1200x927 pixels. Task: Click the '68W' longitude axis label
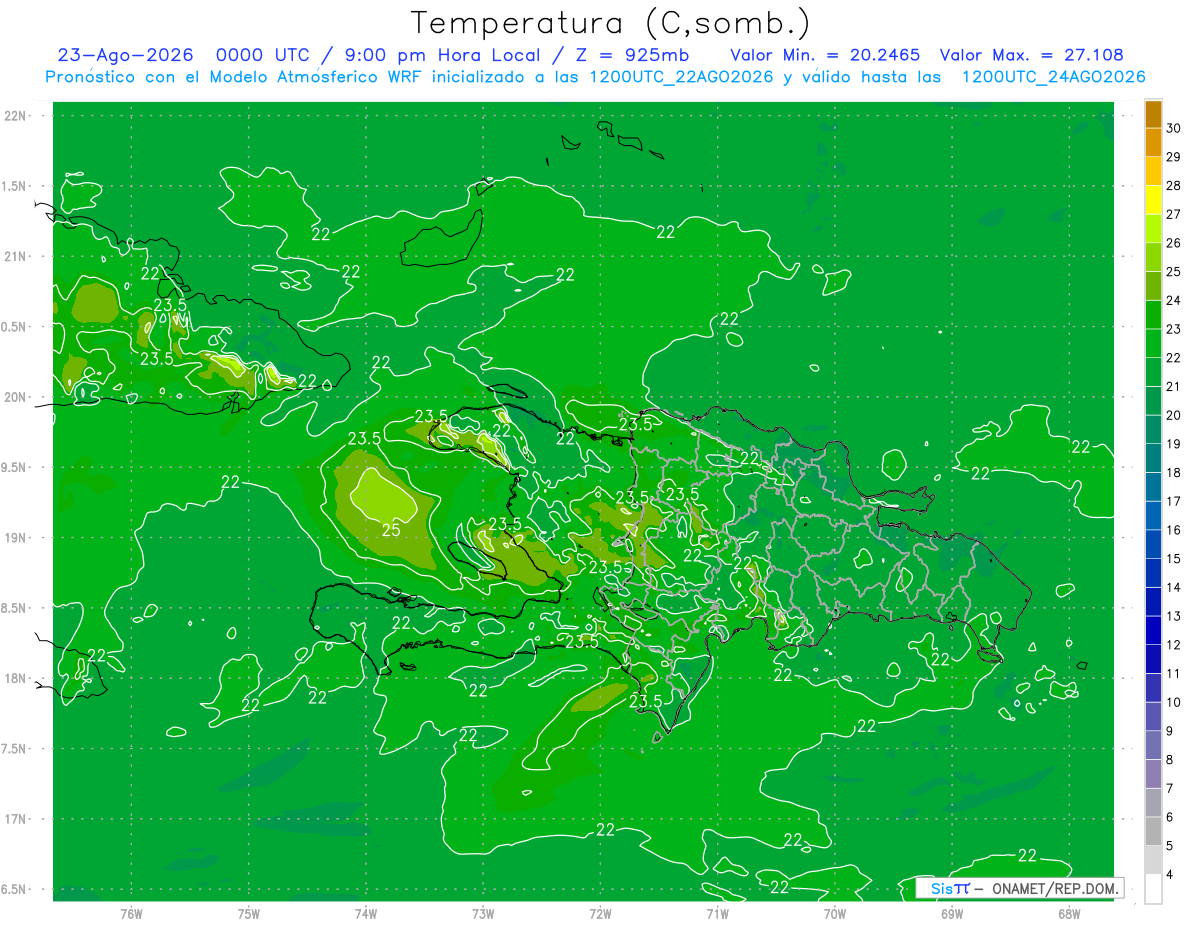[1068, 914]
